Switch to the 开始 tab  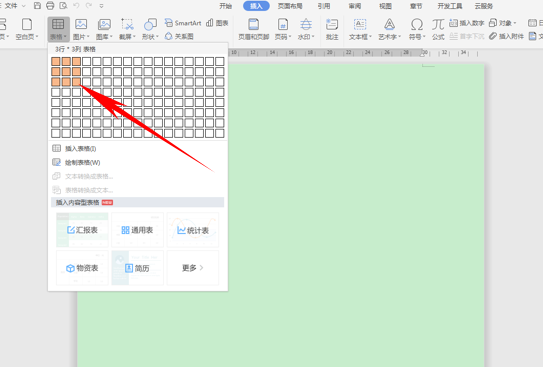[225, 6]
